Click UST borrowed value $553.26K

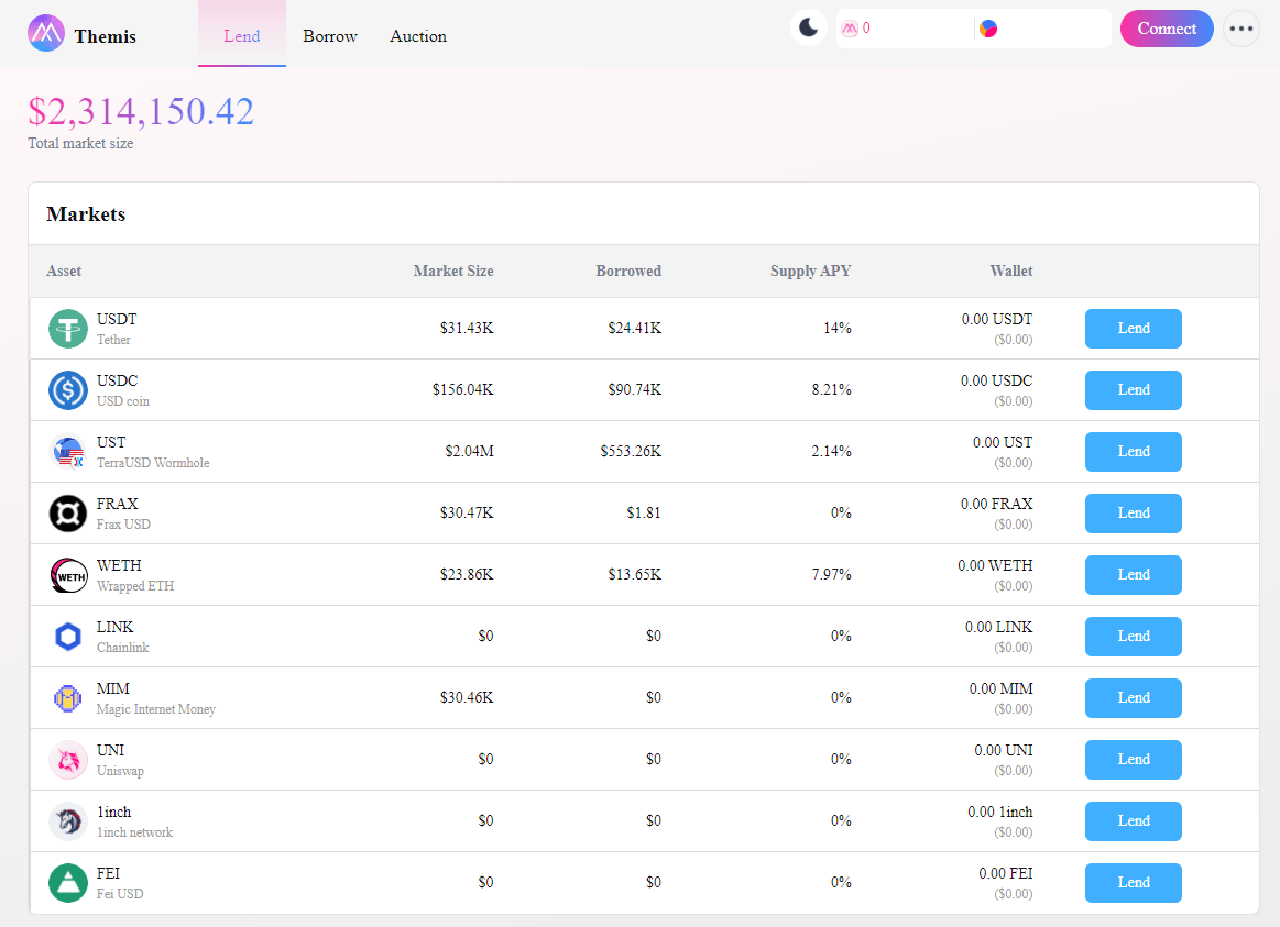click(630, 451)
